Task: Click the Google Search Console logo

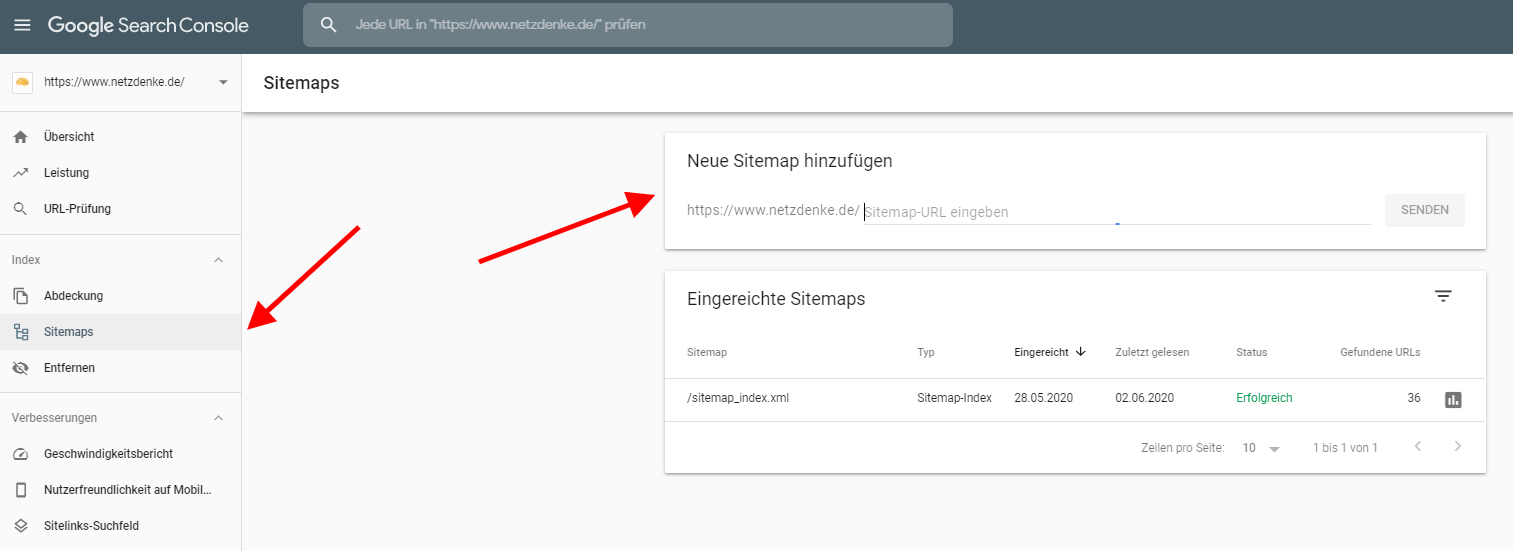Action: [148, 25]
